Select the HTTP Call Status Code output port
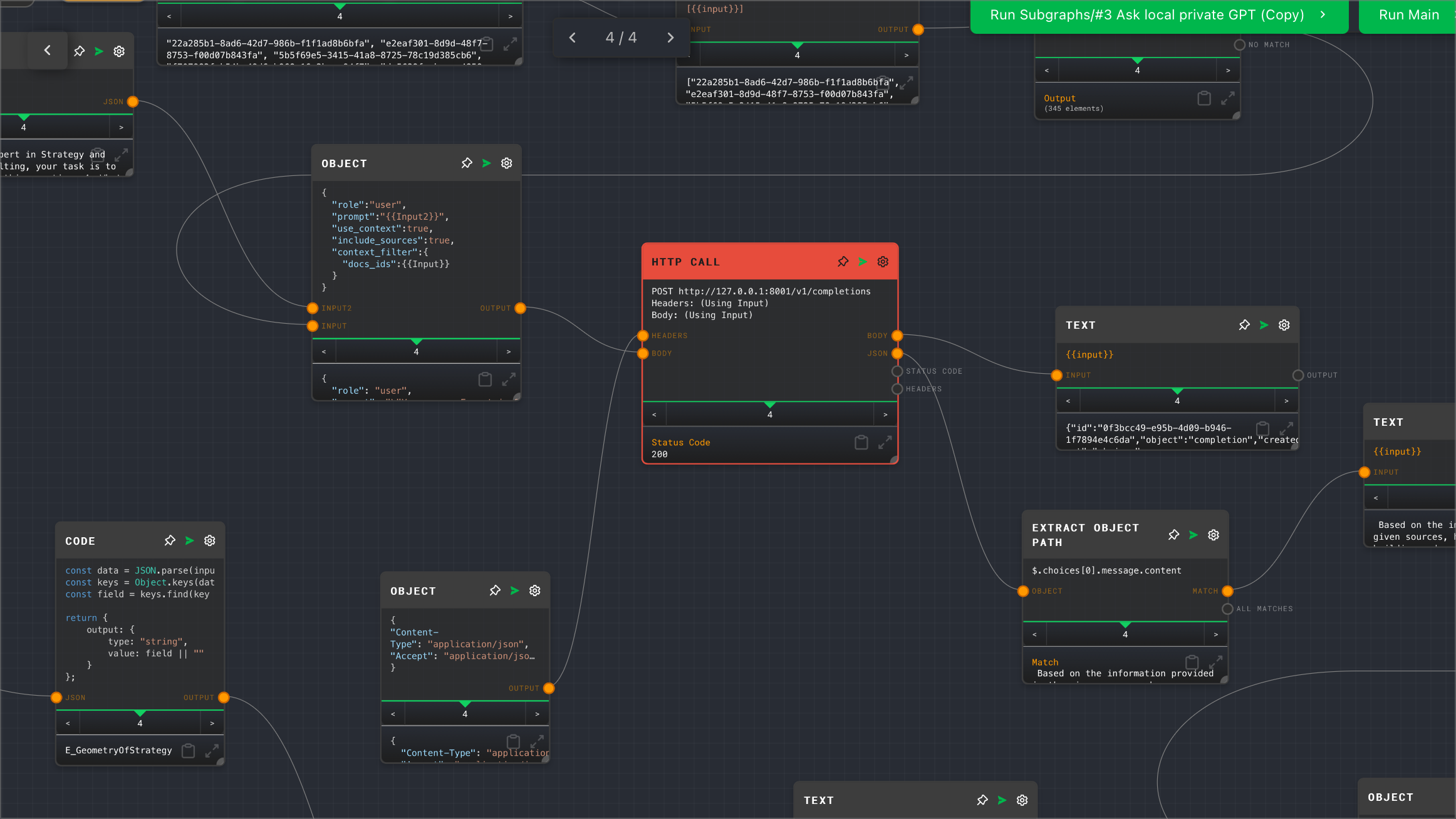 point(897,371)
